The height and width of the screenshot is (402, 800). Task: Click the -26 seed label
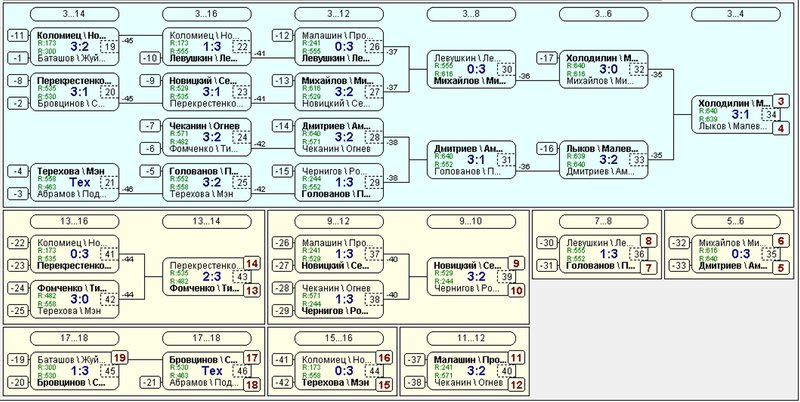pos(282,243)
